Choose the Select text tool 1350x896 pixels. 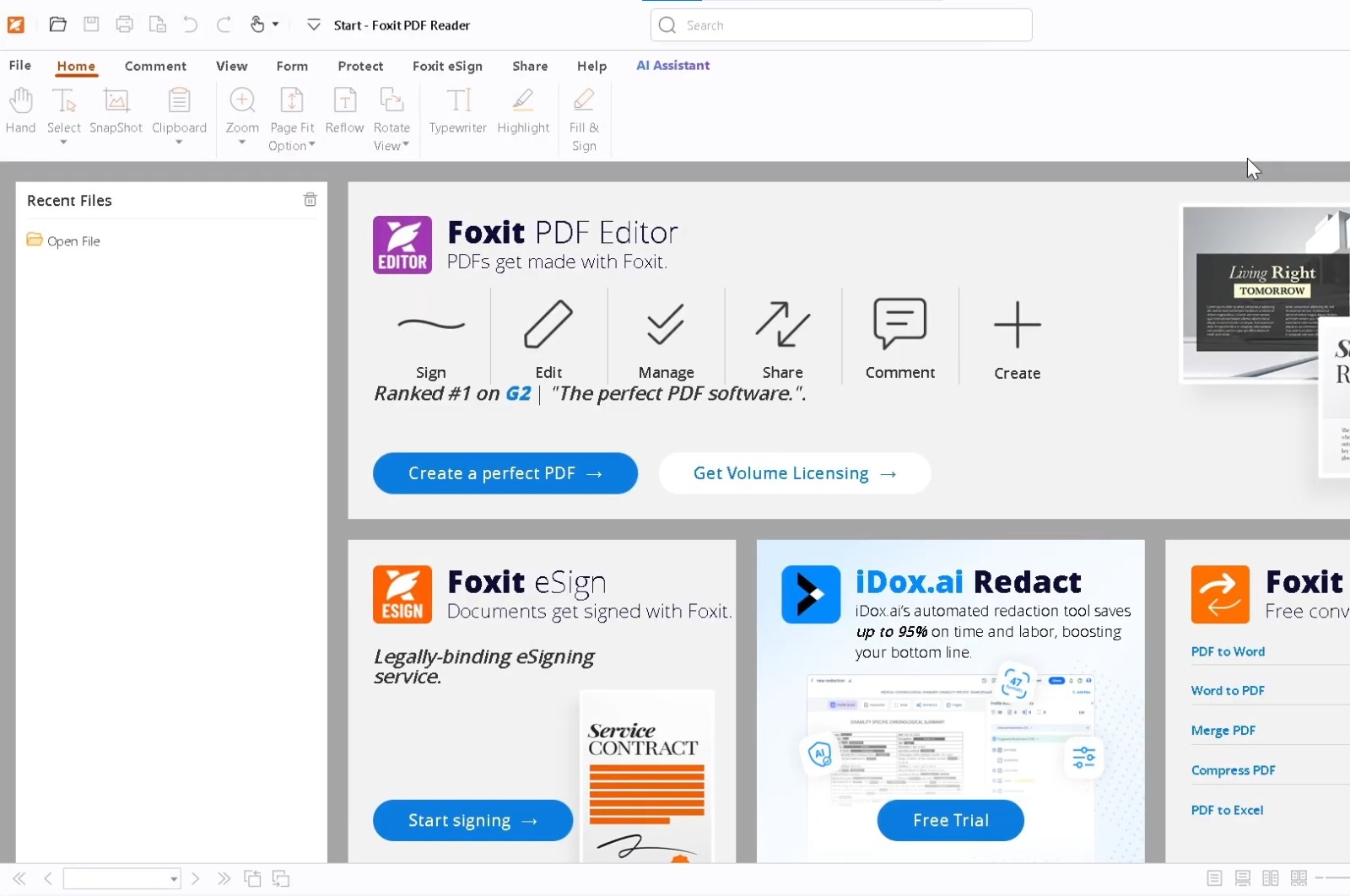(64, 111)
